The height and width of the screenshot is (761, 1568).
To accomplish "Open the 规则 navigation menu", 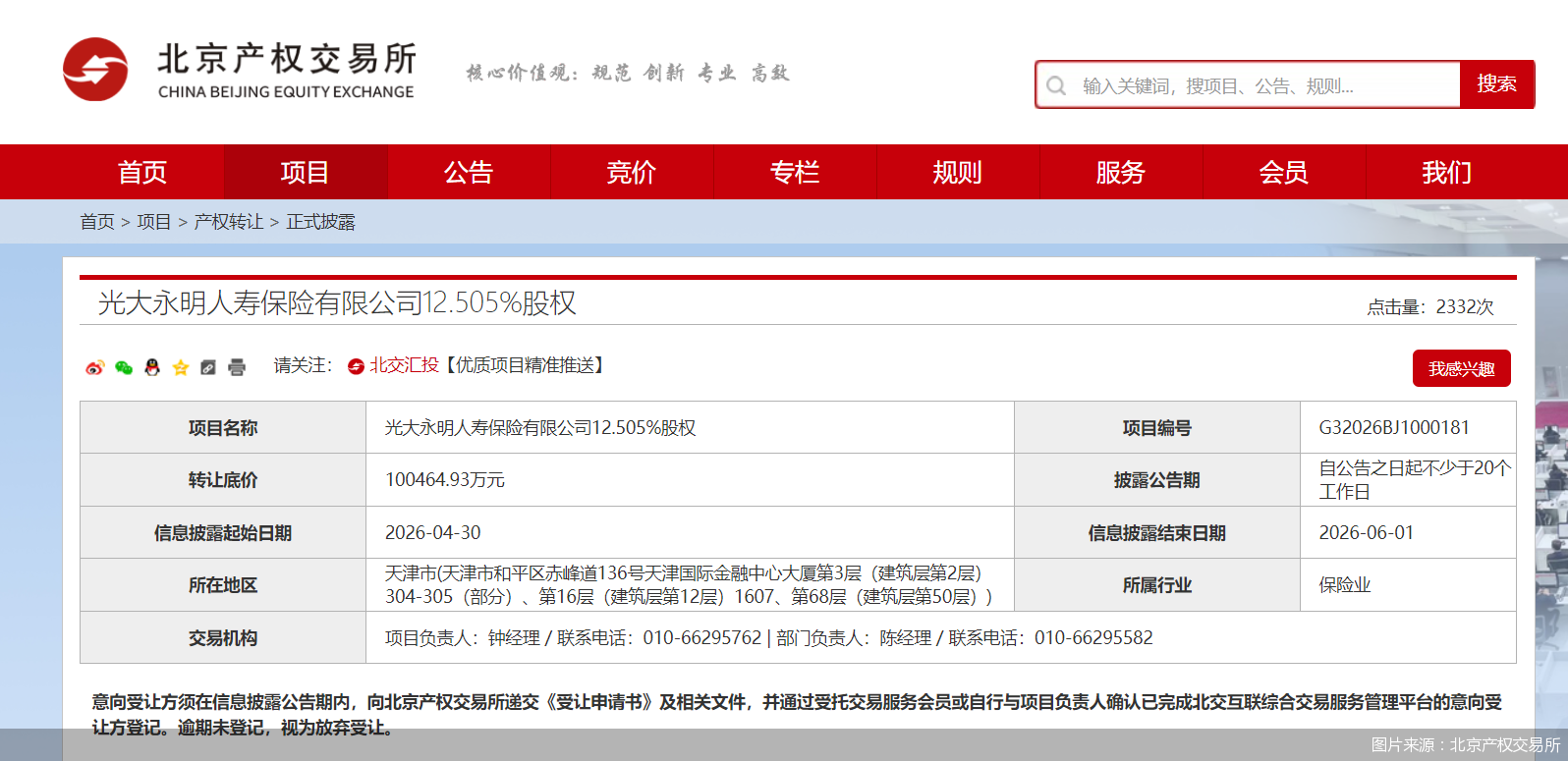I will [x=958, y=172].
